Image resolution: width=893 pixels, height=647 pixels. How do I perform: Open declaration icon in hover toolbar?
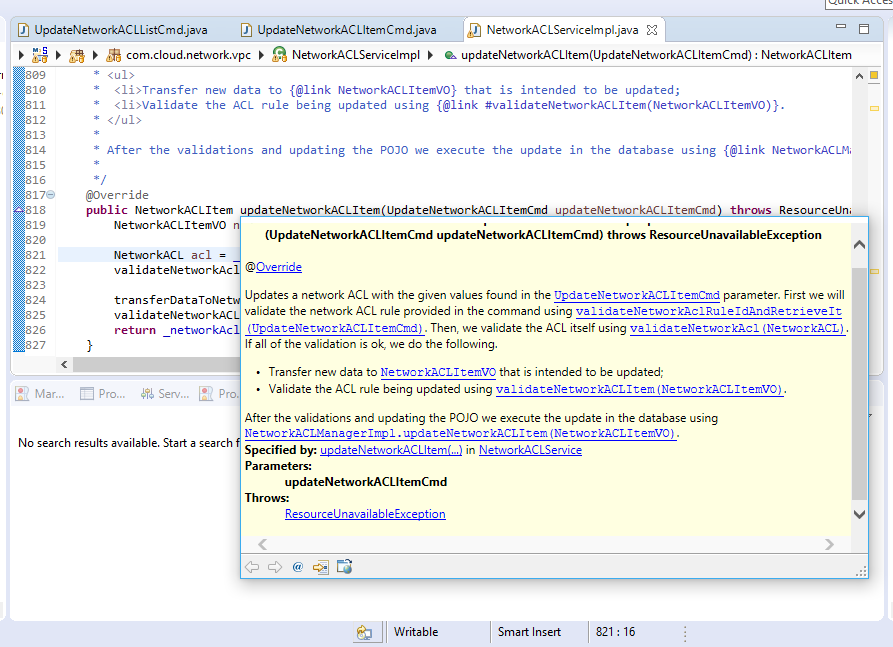tap(321, 567)
